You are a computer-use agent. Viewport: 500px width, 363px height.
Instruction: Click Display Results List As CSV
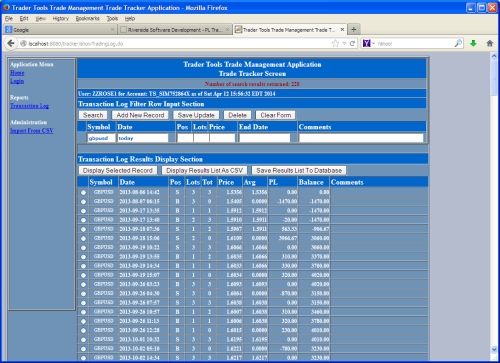[x=205, y=171]
